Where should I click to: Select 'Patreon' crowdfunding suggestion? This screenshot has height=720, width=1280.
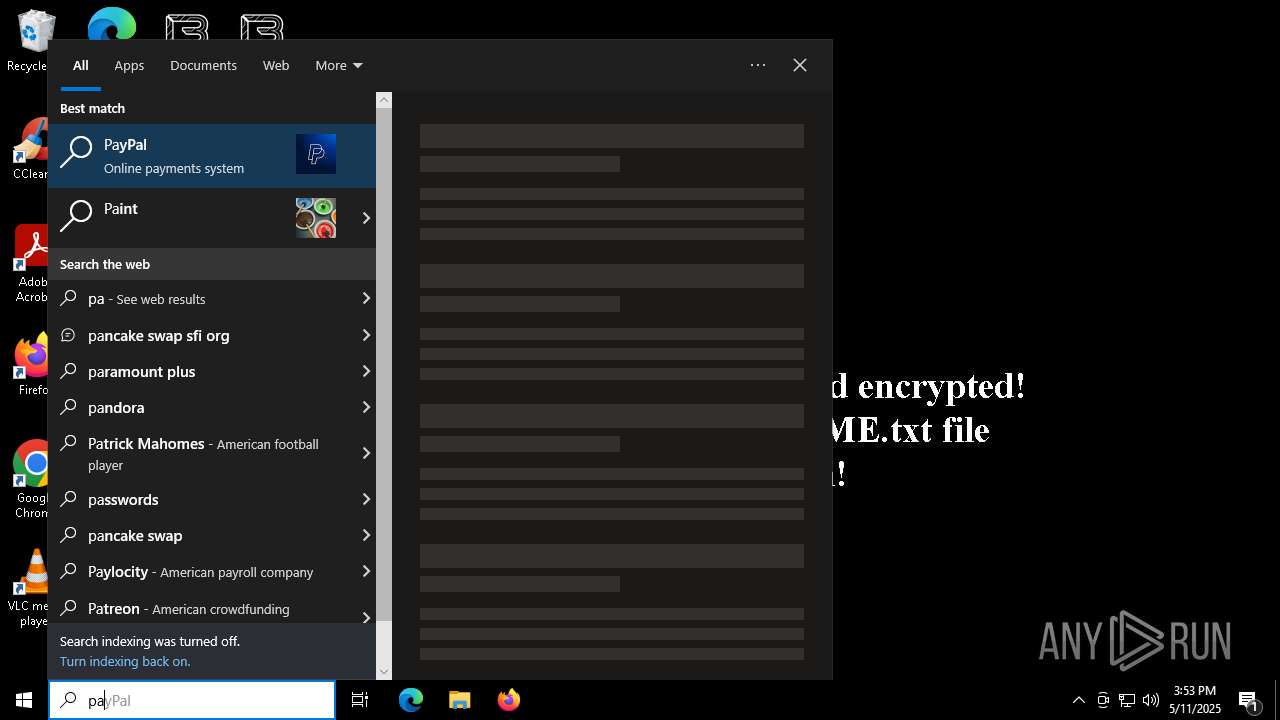[x=201, y=608]
